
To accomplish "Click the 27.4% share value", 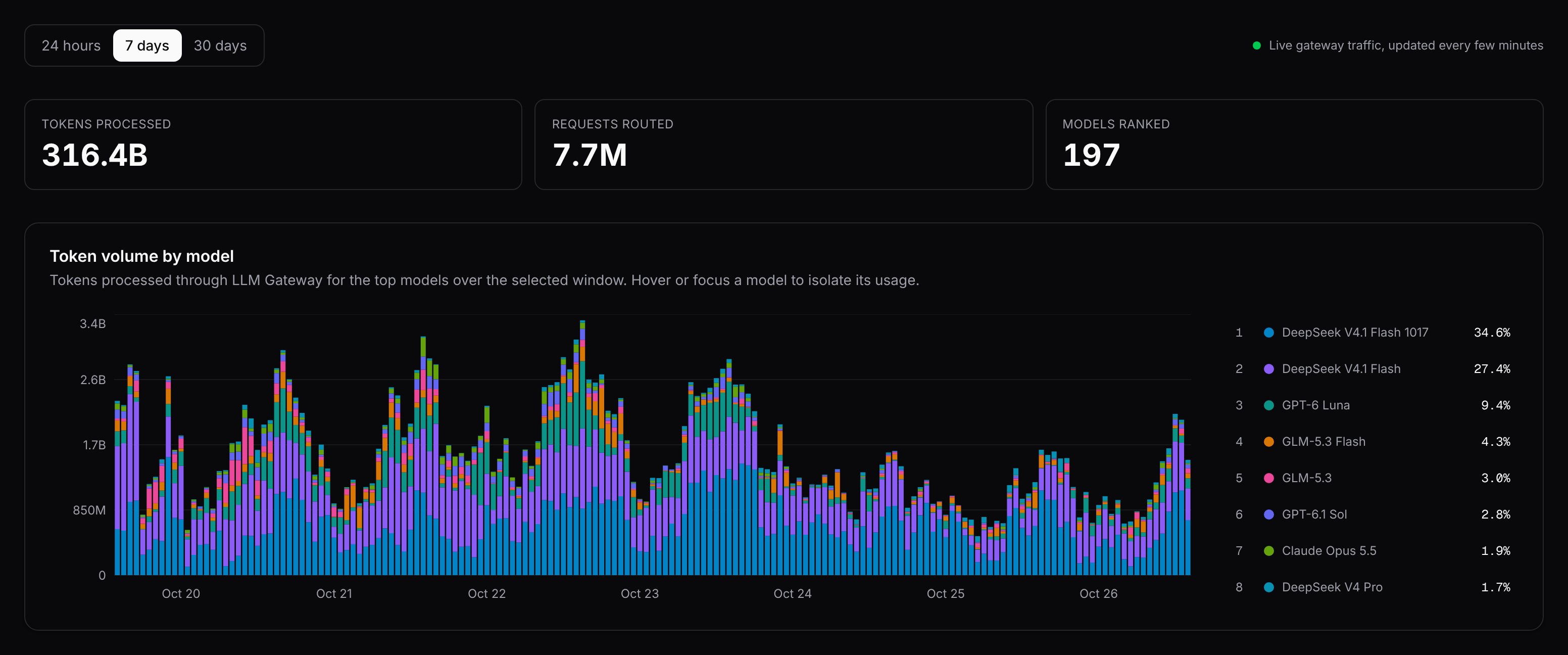I will coord(1492,369).
